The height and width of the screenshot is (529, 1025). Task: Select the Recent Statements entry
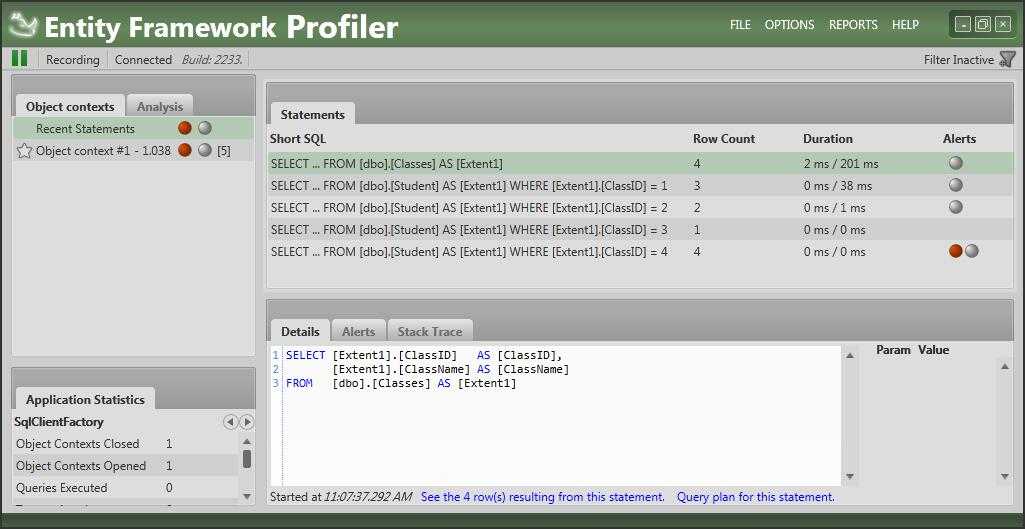click(x=133, y=128)
